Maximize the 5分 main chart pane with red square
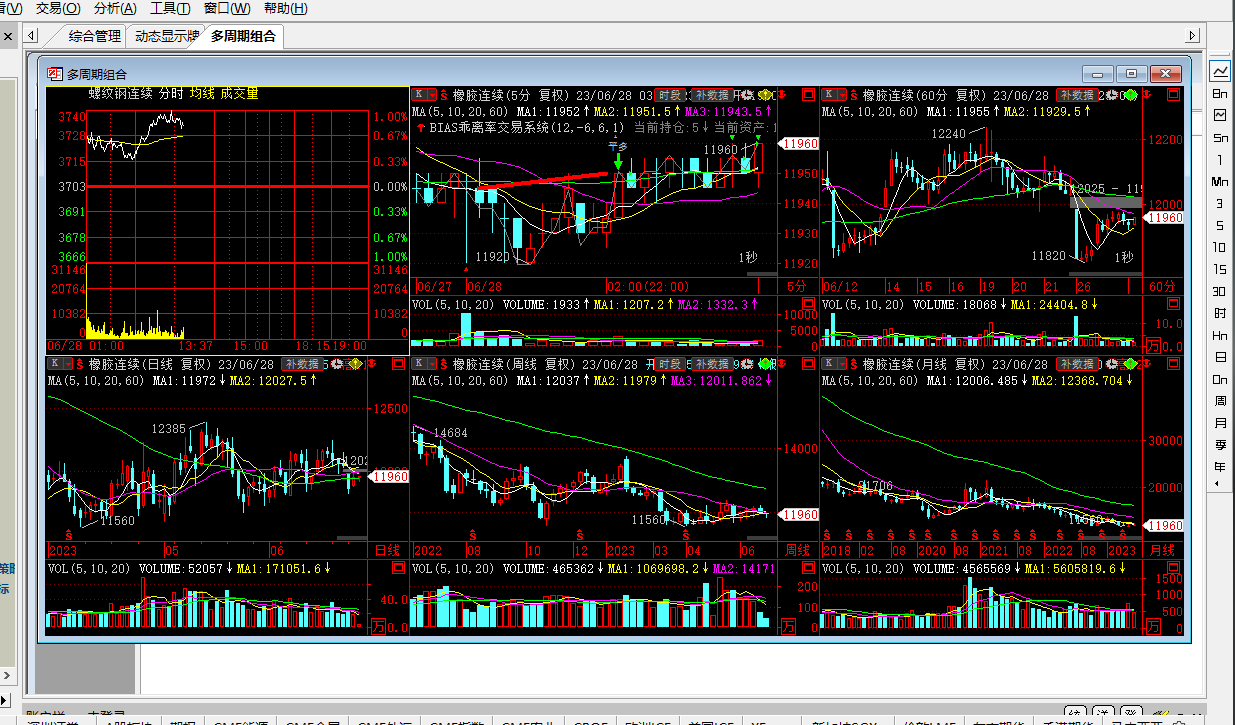 tap(808, 95)
